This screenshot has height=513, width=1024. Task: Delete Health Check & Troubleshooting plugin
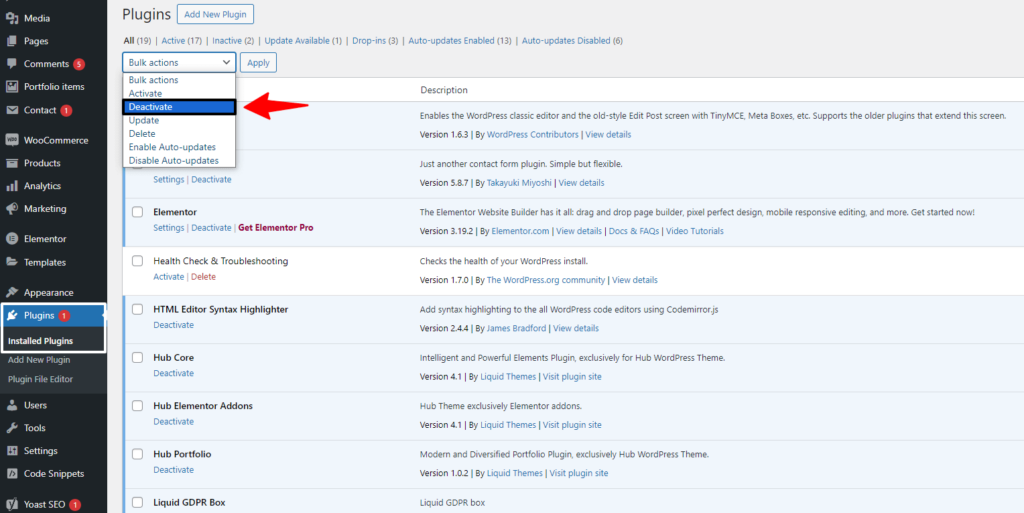point(203,277)
